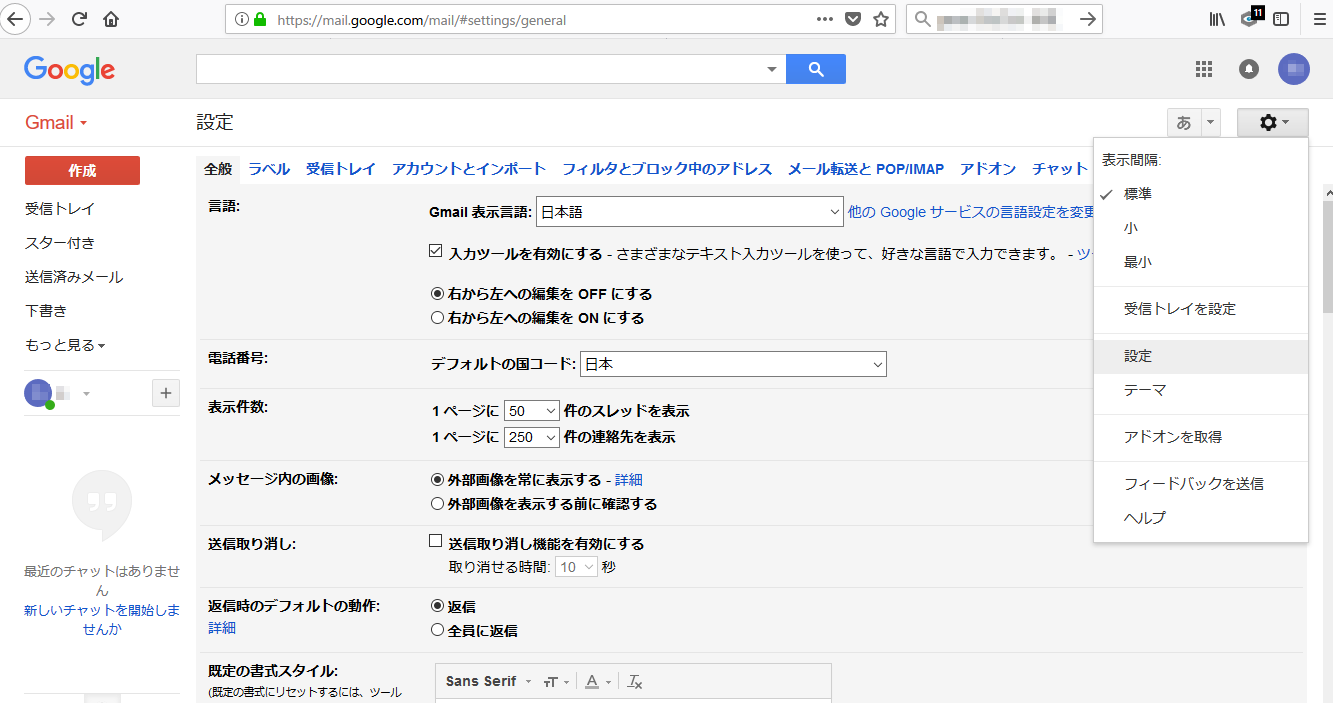1333x703 pixels.
Task: Bookmark page with the star icon
Action: tap(880, 19)
